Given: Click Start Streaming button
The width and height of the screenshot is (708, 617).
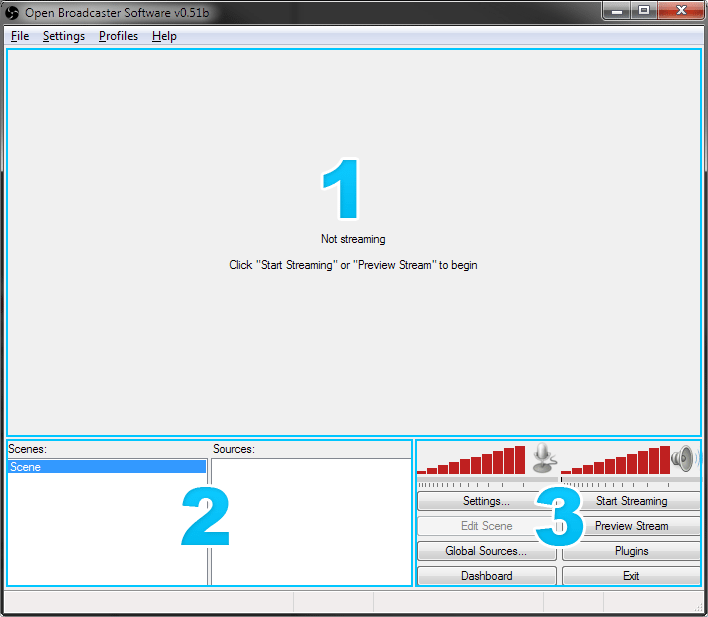Looking at the screenshot, I should (631, 501).
